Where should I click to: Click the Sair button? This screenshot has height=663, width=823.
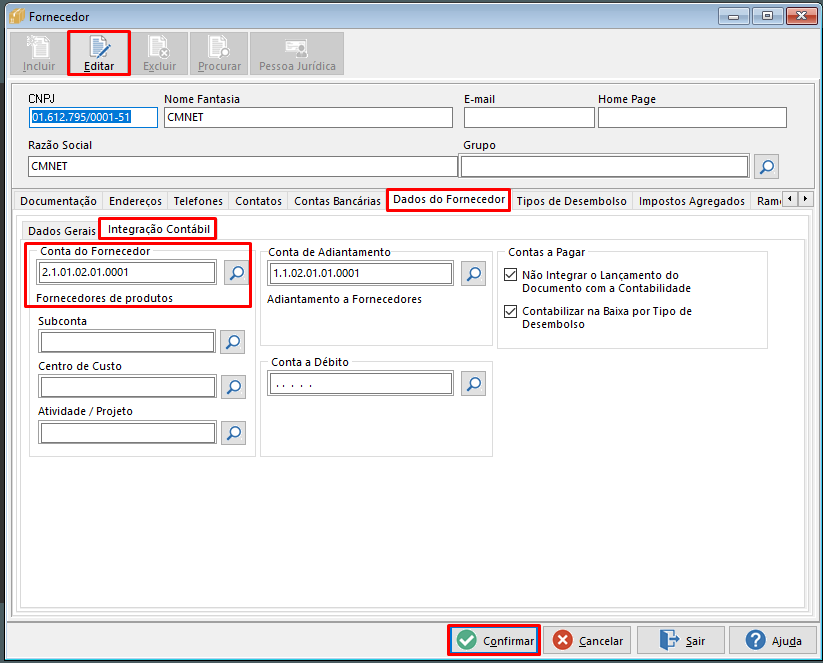pyautogui.click(x=681, y=640)
